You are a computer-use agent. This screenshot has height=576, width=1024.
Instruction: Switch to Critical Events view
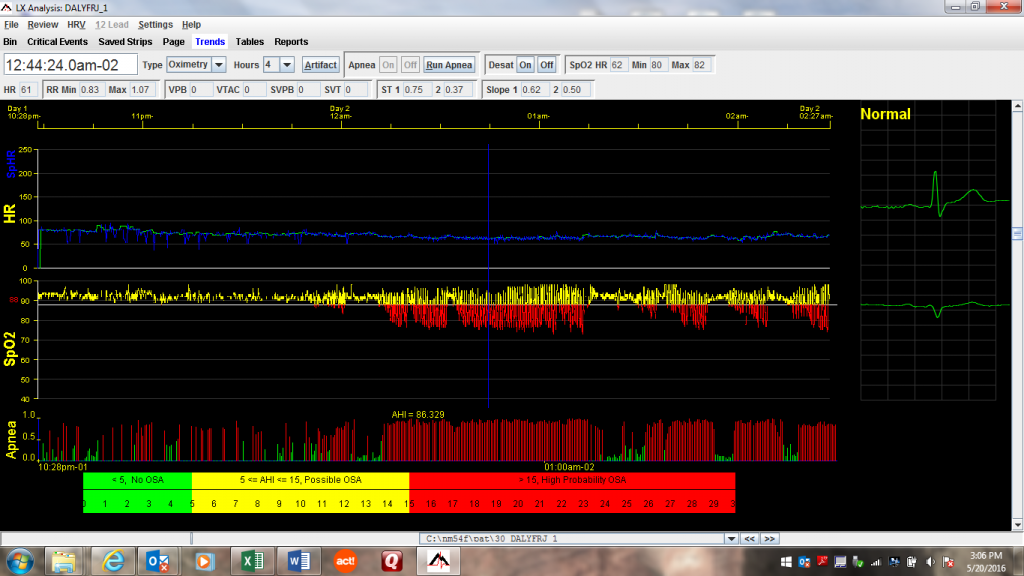(x=57, y=42)
